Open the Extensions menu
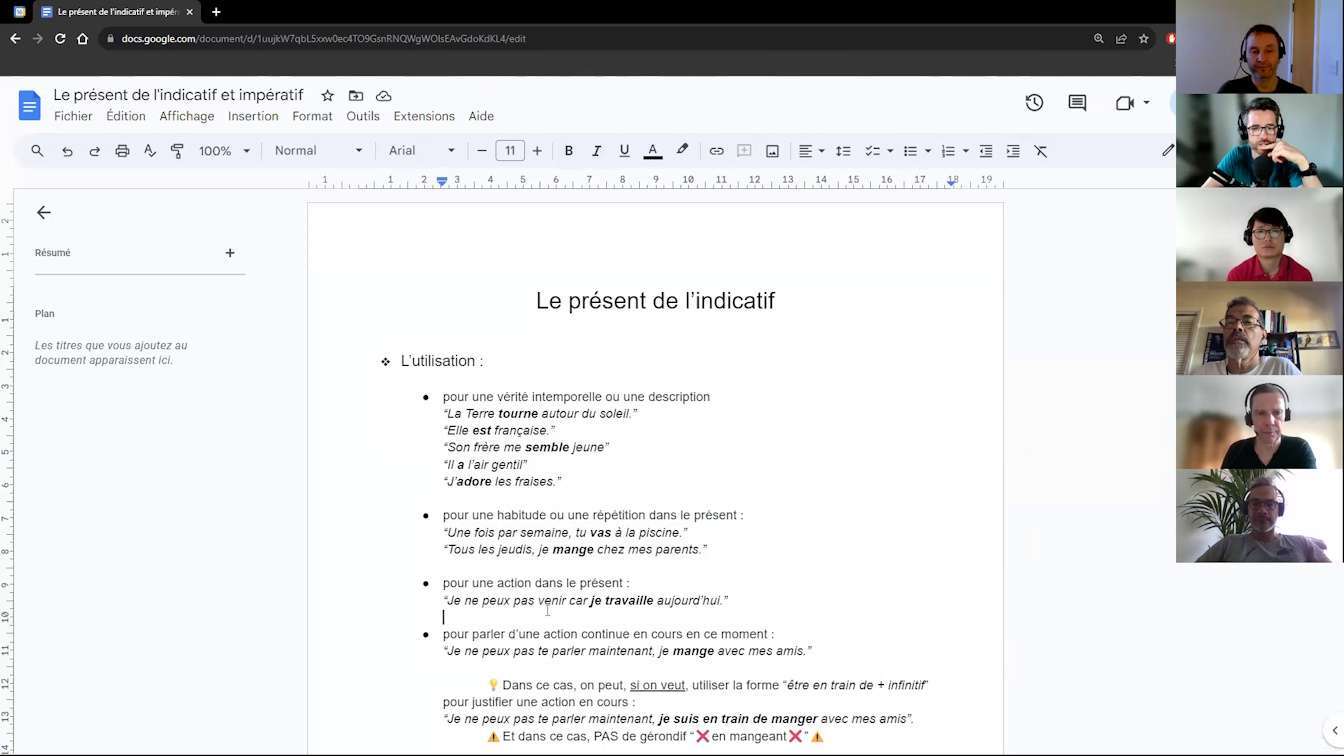Image resolution: width=1344 pixels, height=756 pixels. (x=424, y=116)
